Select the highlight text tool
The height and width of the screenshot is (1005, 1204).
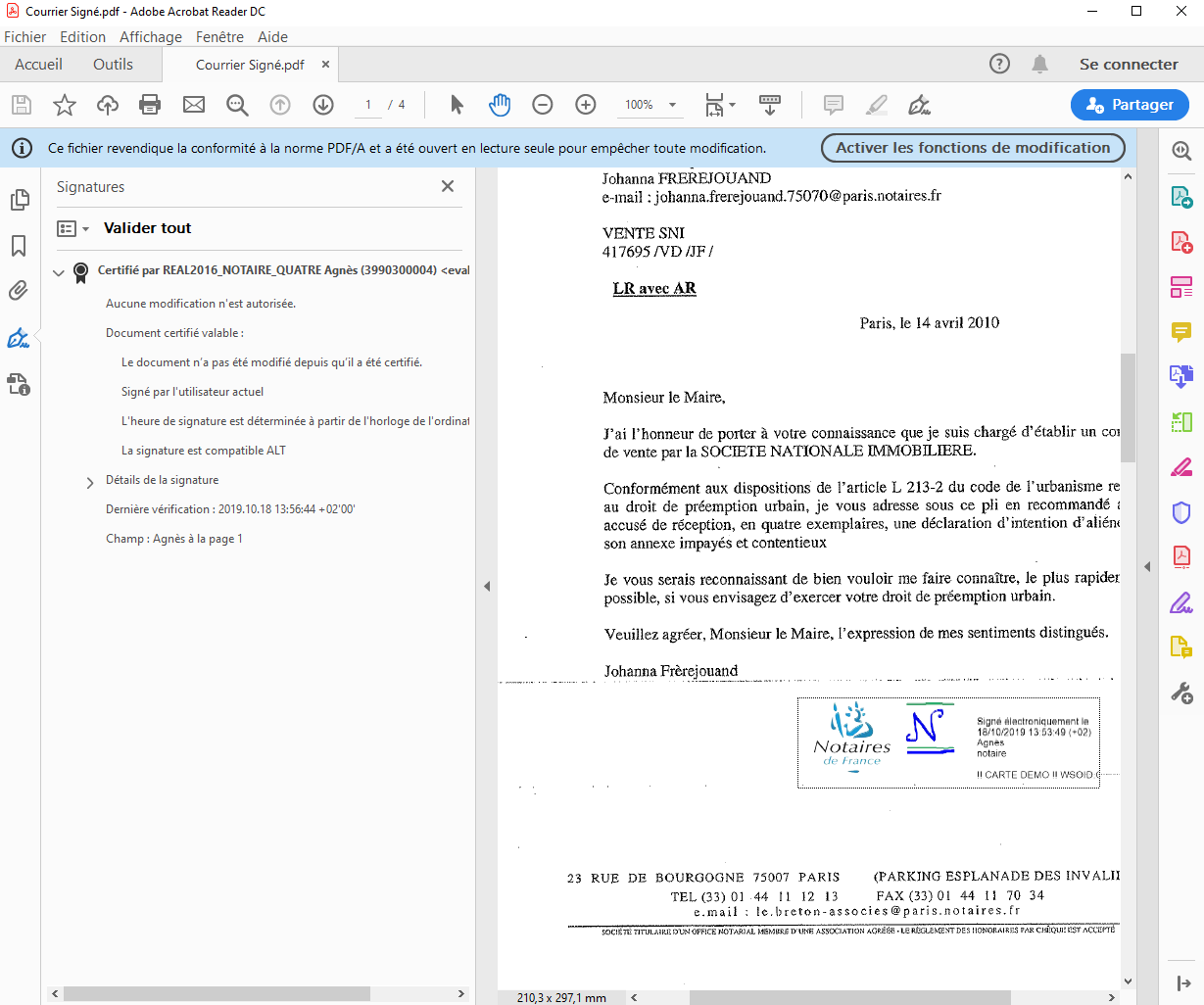[x=877, y=105]
